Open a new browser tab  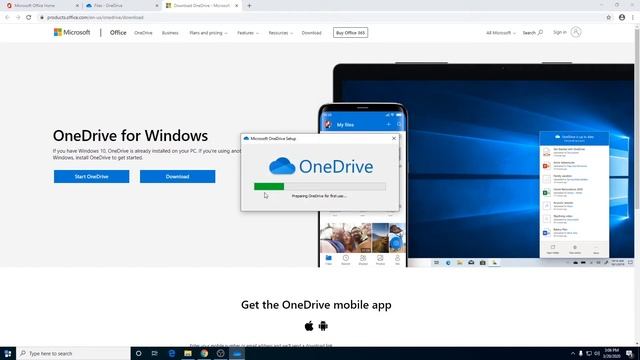tap(249, 6)
